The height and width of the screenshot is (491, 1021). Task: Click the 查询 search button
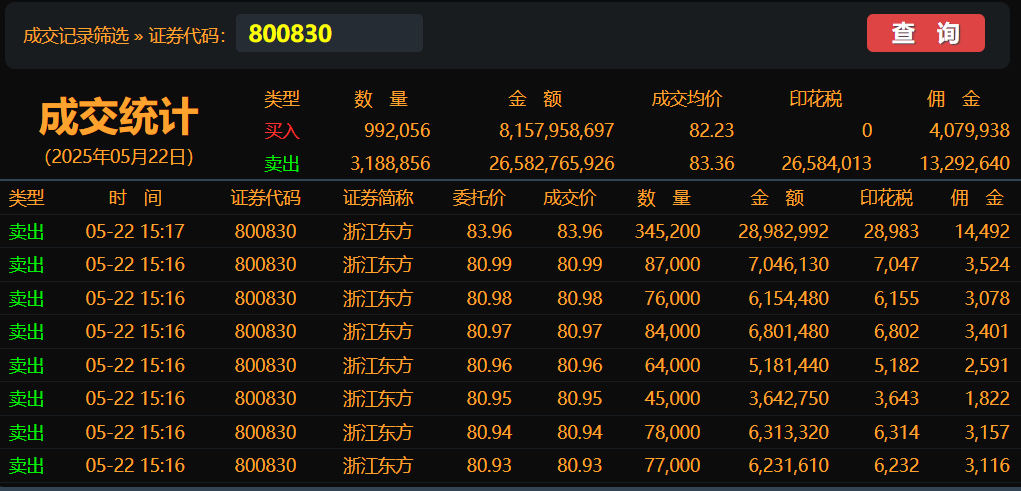click(925, 33)
